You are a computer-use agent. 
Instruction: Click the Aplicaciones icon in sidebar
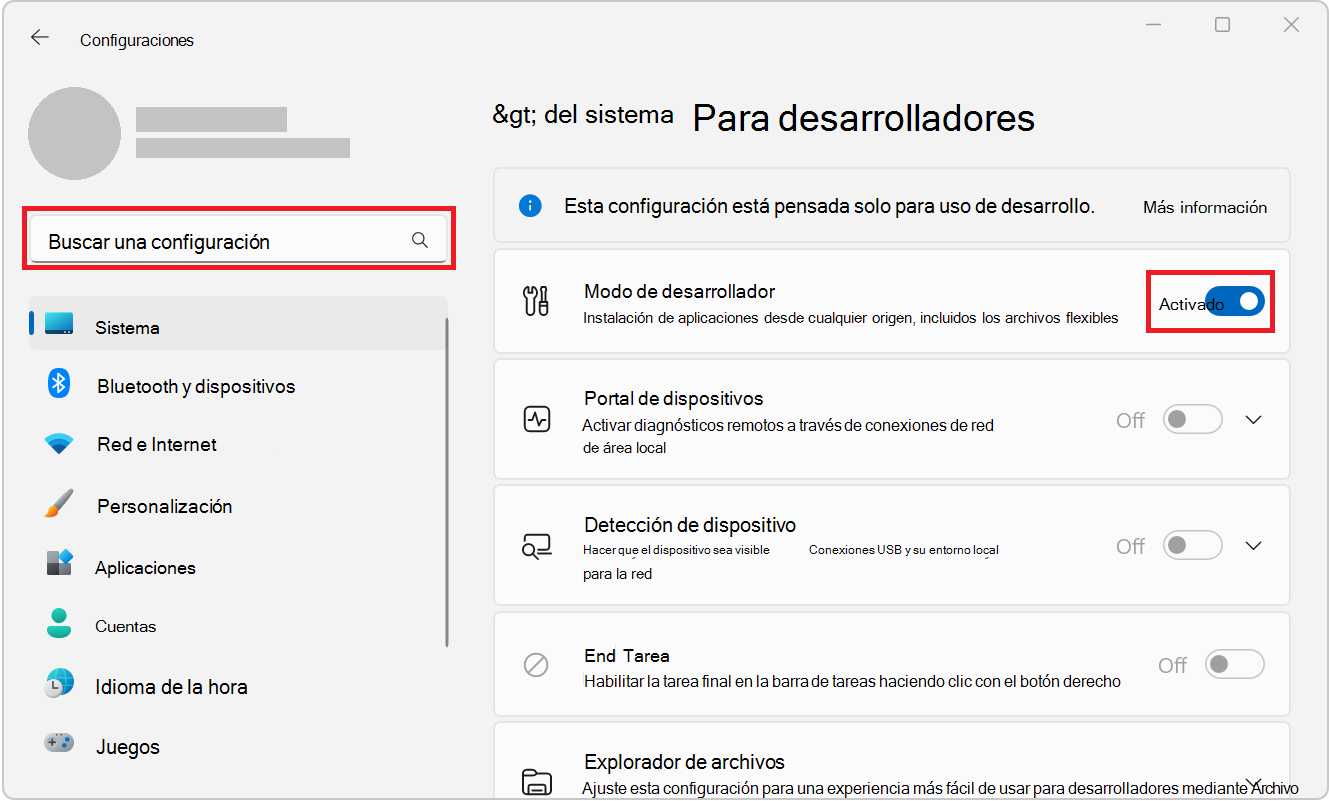point(58,566)
